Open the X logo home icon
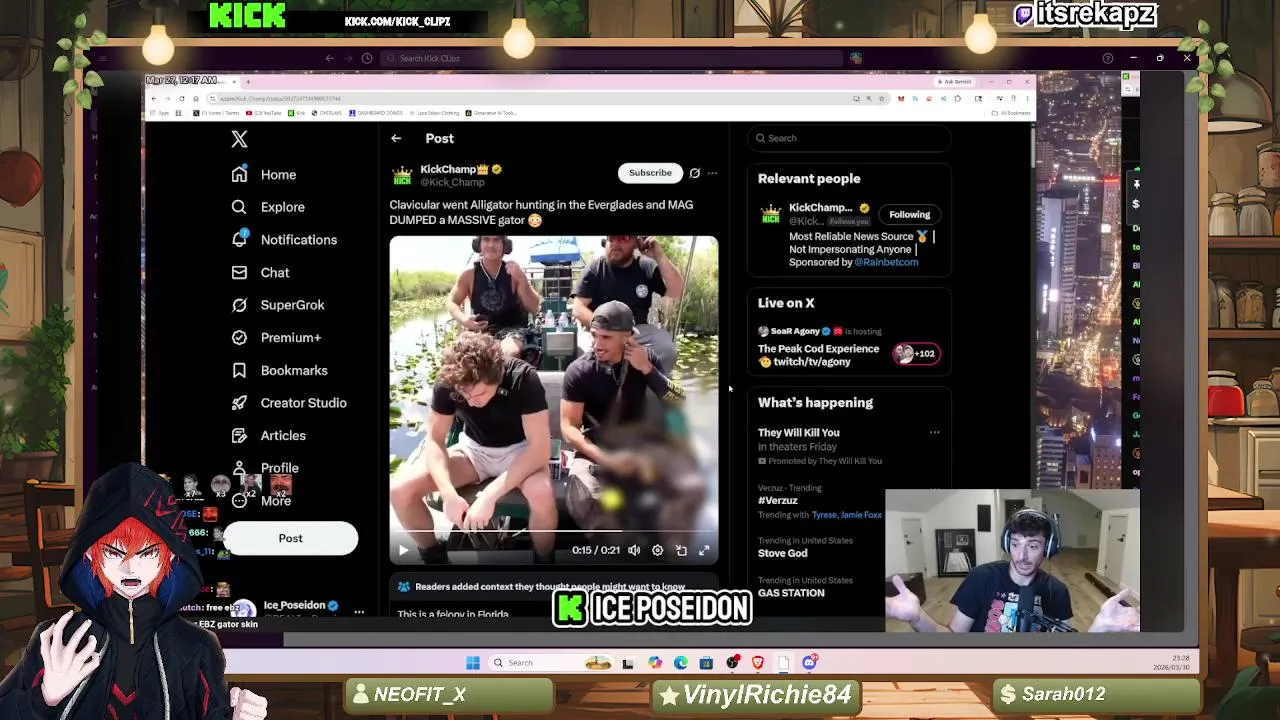1280x720 pixels. 239,139
